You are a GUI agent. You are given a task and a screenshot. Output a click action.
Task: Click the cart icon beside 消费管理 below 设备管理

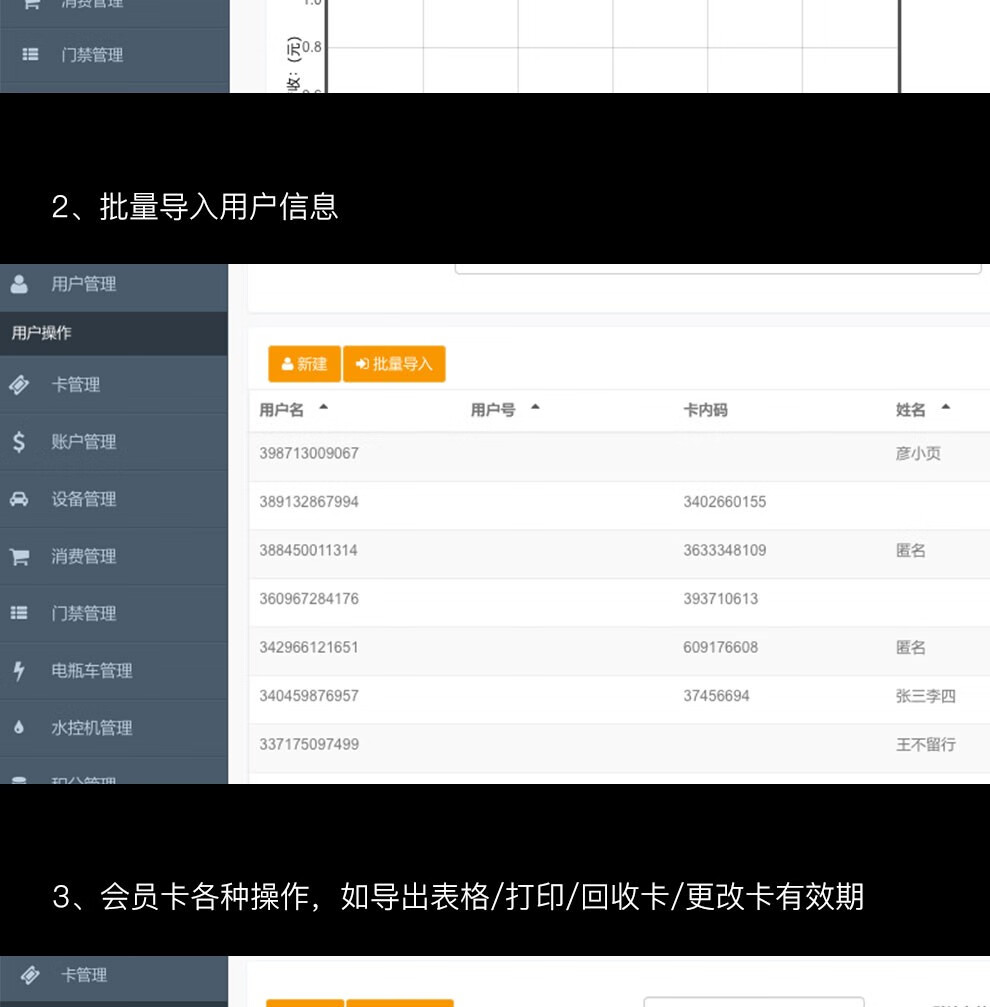point(19,557)
